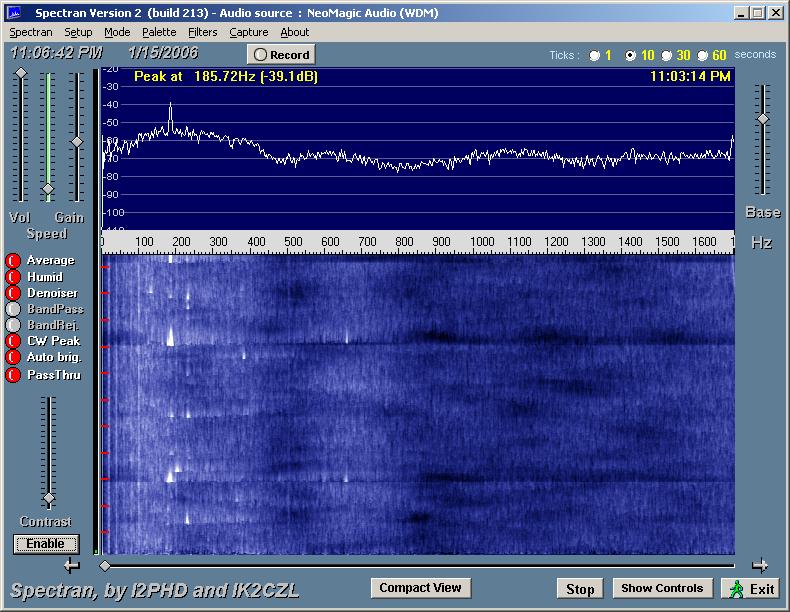Close the Spectran window

[x=775, y=13]
